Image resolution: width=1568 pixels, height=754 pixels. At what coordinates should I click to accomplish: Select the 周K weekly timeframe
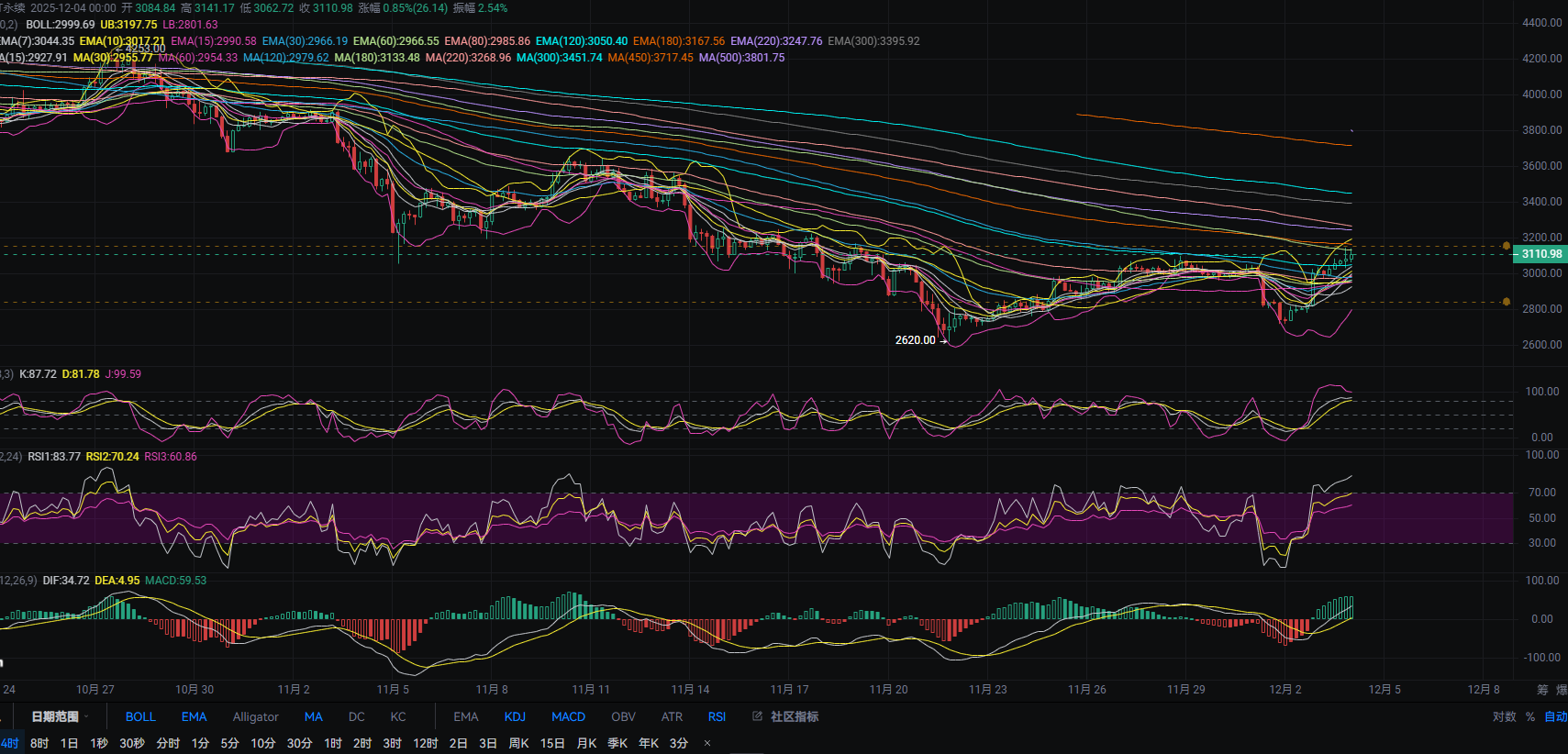pyautogui.click(x=518, y=743)
